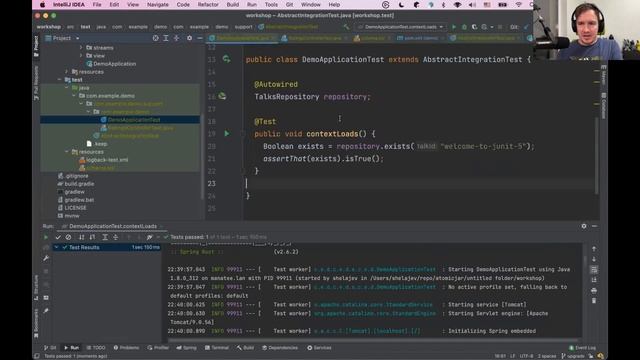Open Spring tool window tab
Viewport: 640px width, 360px height.
coord(187,348)
